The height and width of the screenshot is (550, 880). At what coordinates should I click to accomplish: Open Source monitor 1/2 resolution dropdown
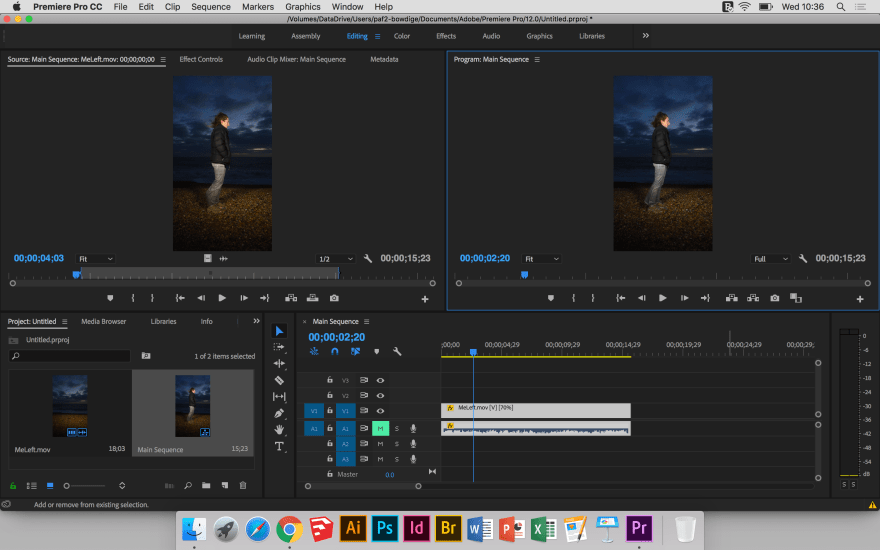(x=335, y=259)
